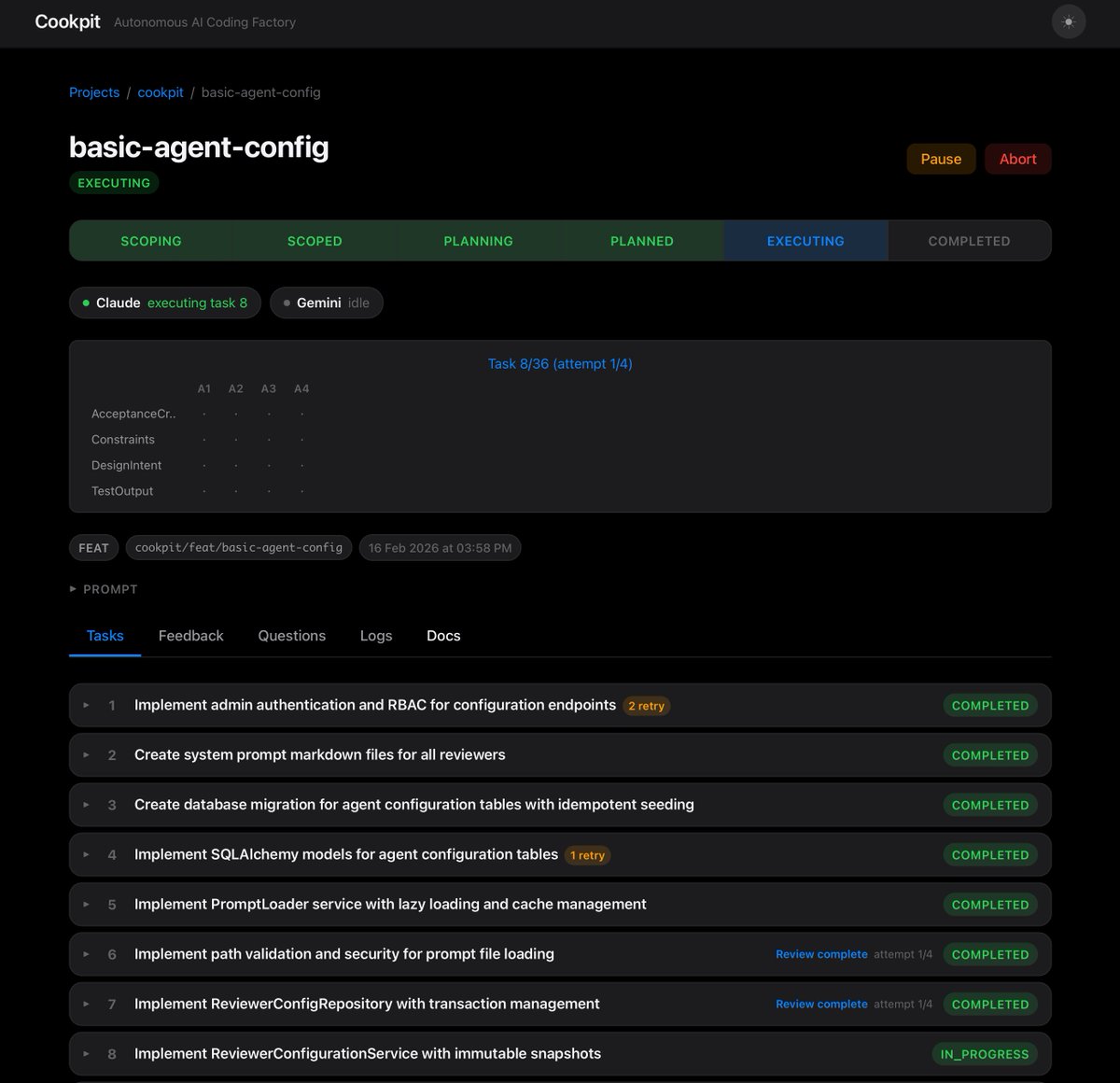Select the COMPLETED pipeline stage
The height and width of the screenshot is (1083, 1120).
tap(969, 241)
